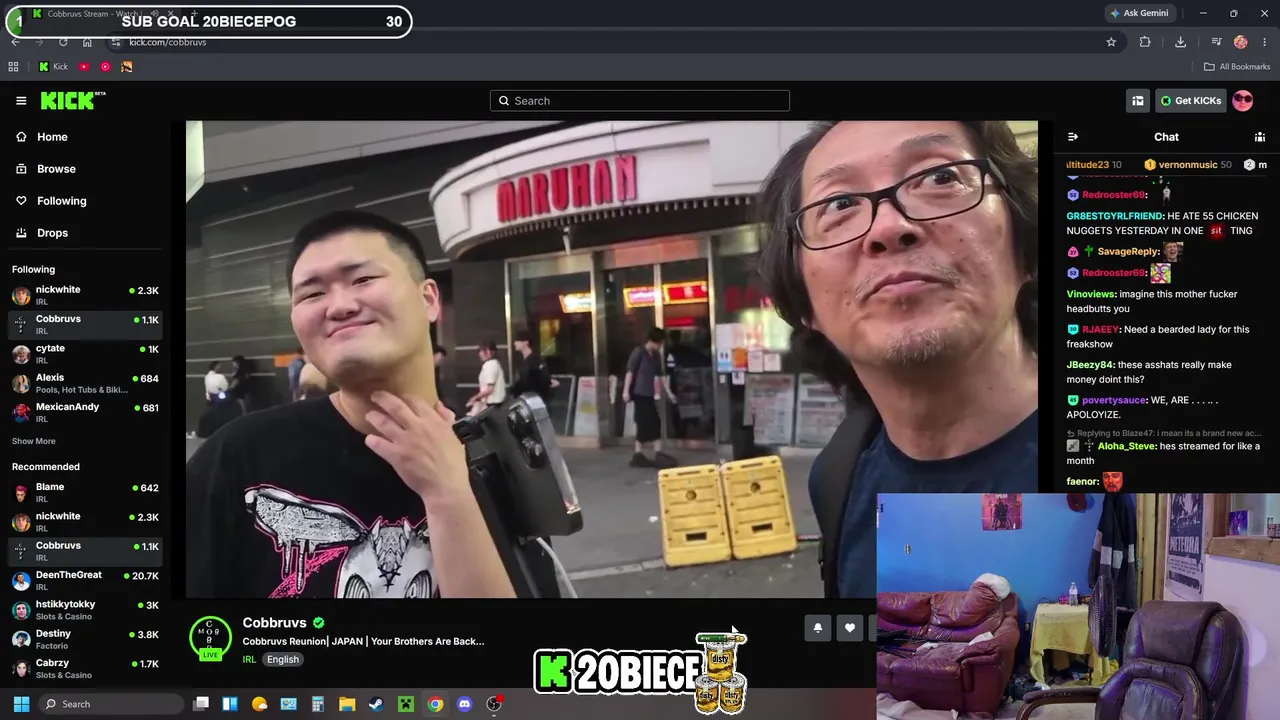Open the Kick bookmark in bookmarks bar

pyautogui.click(x=53, y=67)
